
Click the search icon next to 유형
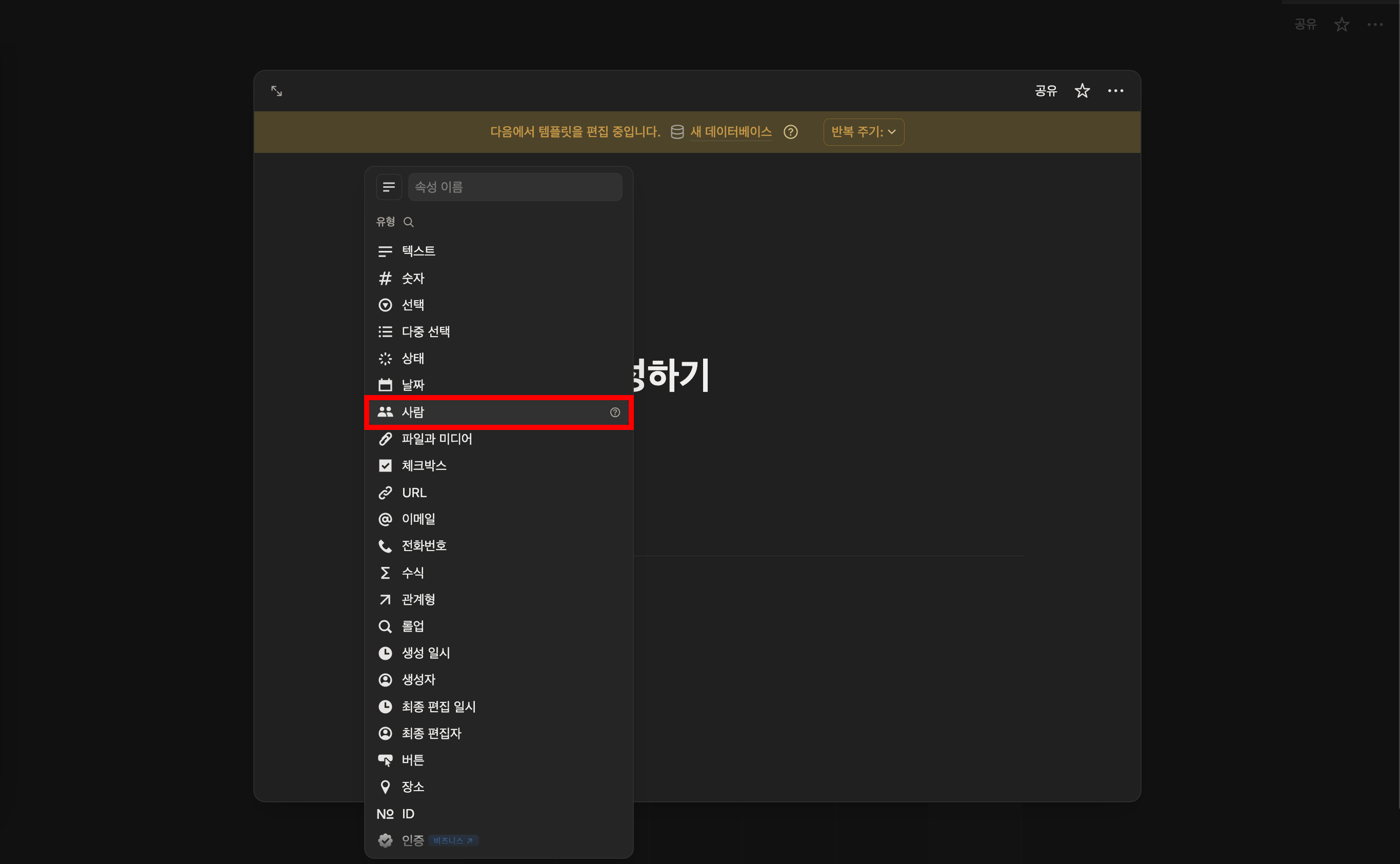[x=408, y=222]
